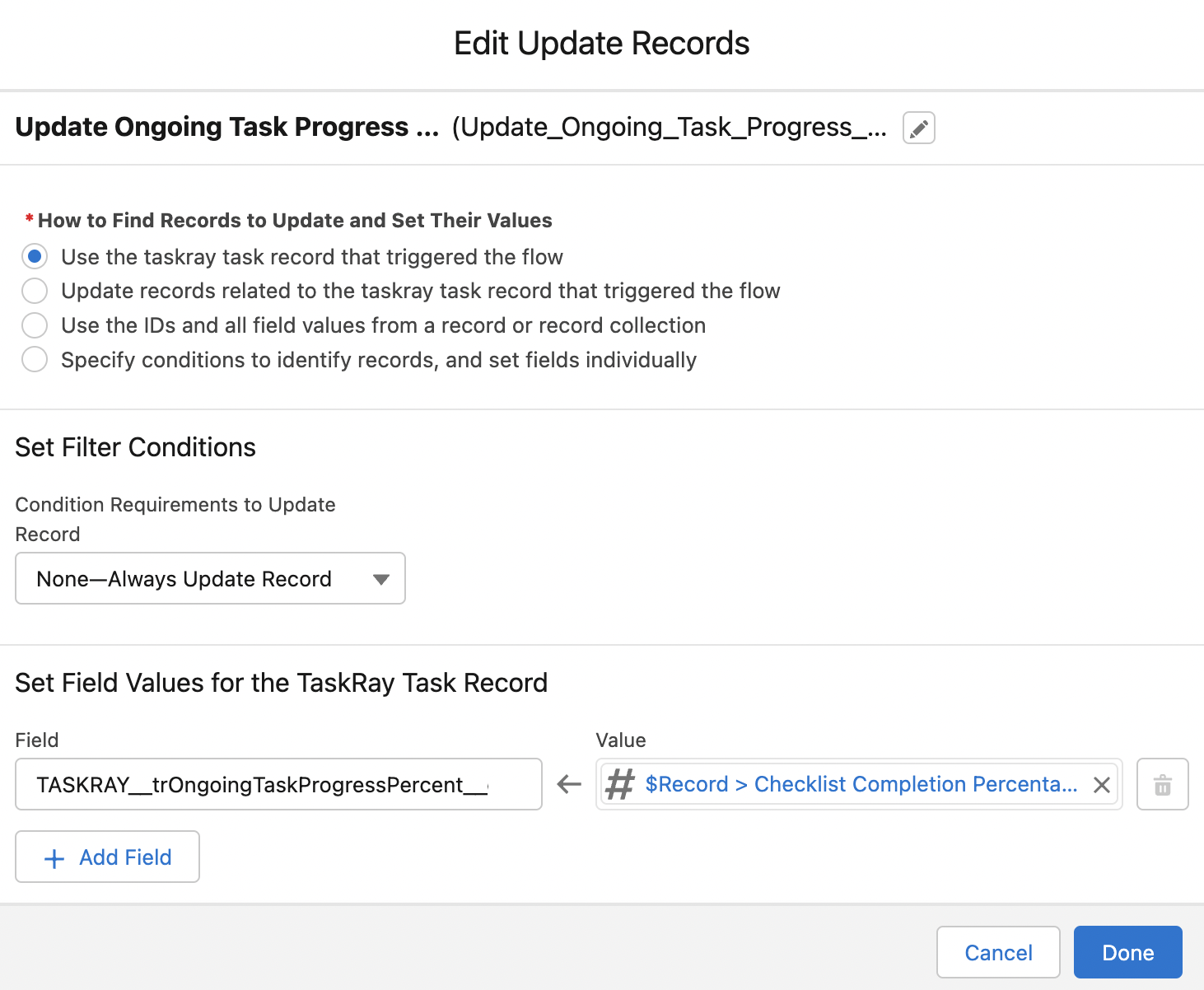Screen dimensions: 1204x990
Task: Click the 'None—Always Update Record' combo box text
Action: pos(184,579)
